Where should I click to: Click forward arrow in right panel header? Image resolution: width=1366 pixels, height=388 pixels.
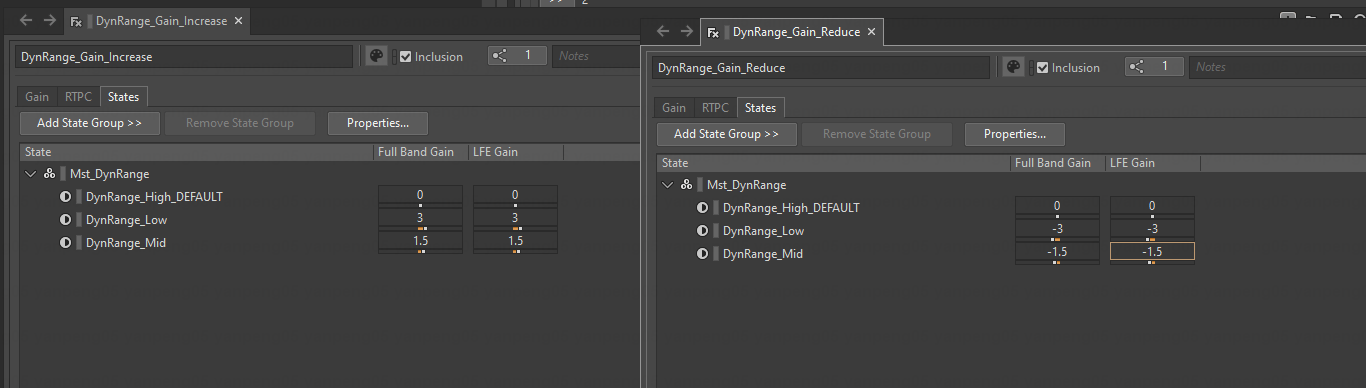point(686,31)
